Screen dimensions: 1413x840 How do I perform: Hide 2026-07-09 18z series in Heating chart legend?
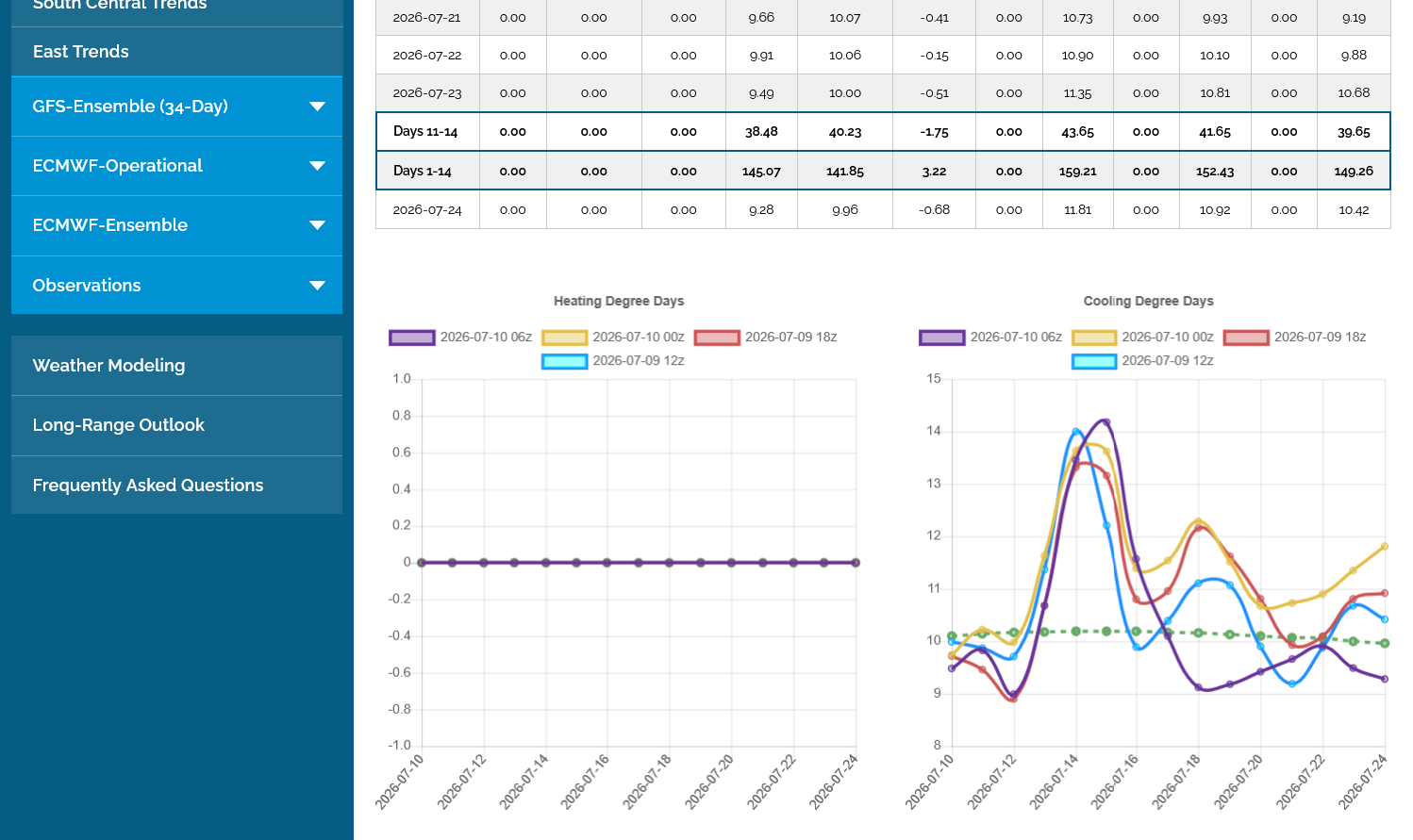point(766,338)
